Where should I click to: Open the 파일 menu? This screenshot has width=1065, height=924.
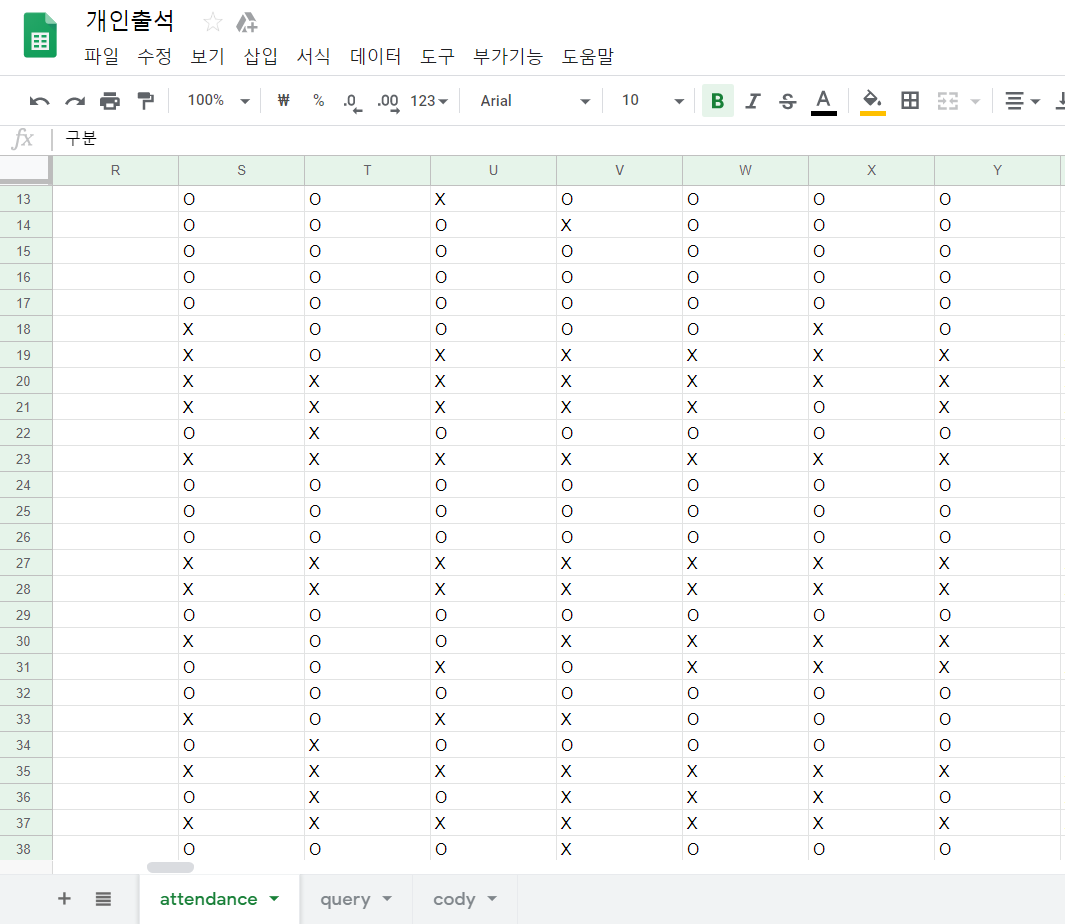101,56
